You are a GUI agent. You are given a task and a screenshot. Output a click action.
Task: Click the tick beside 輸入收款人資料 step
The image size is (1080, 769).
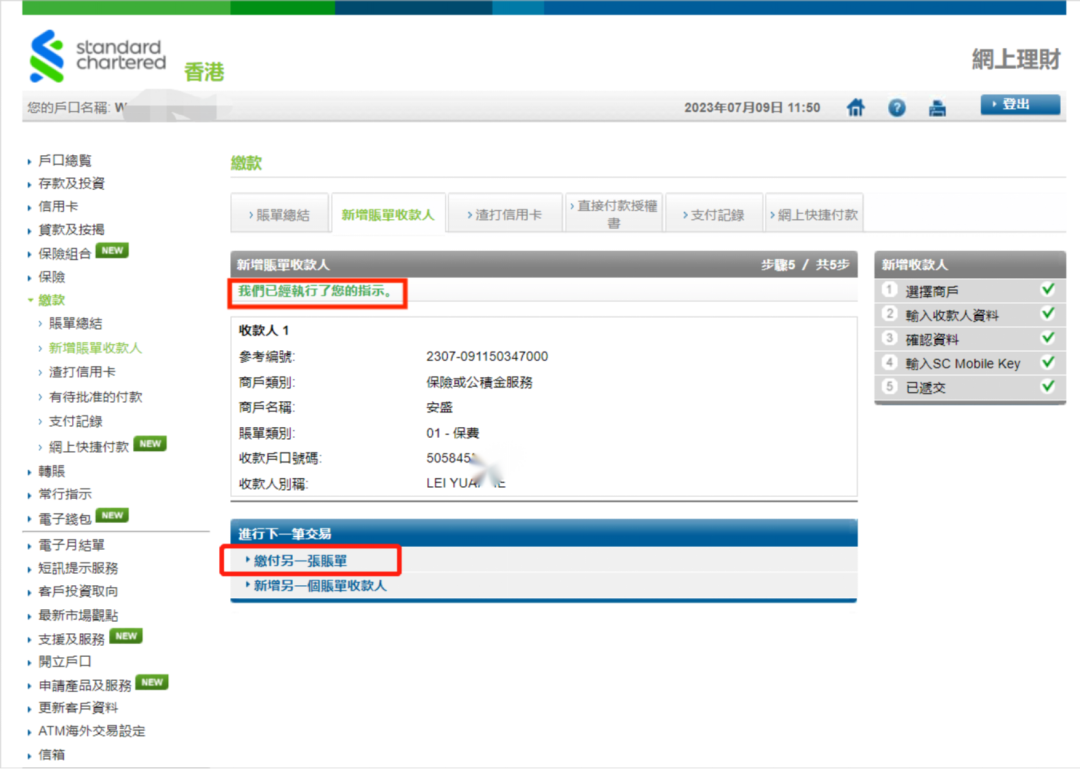1048,313
